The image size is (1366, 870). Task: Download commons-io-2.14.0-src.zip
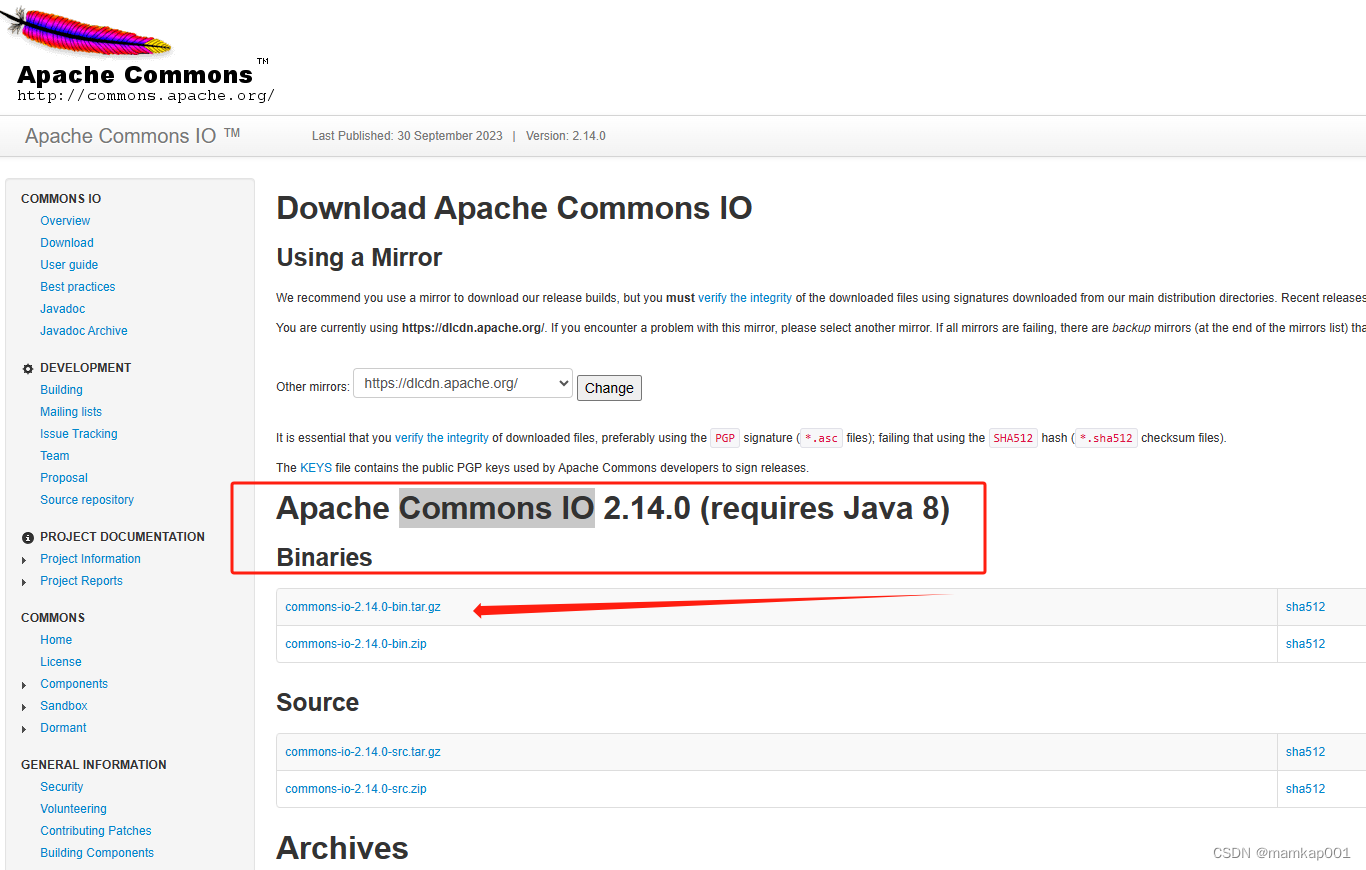click(x=356, y=789)
